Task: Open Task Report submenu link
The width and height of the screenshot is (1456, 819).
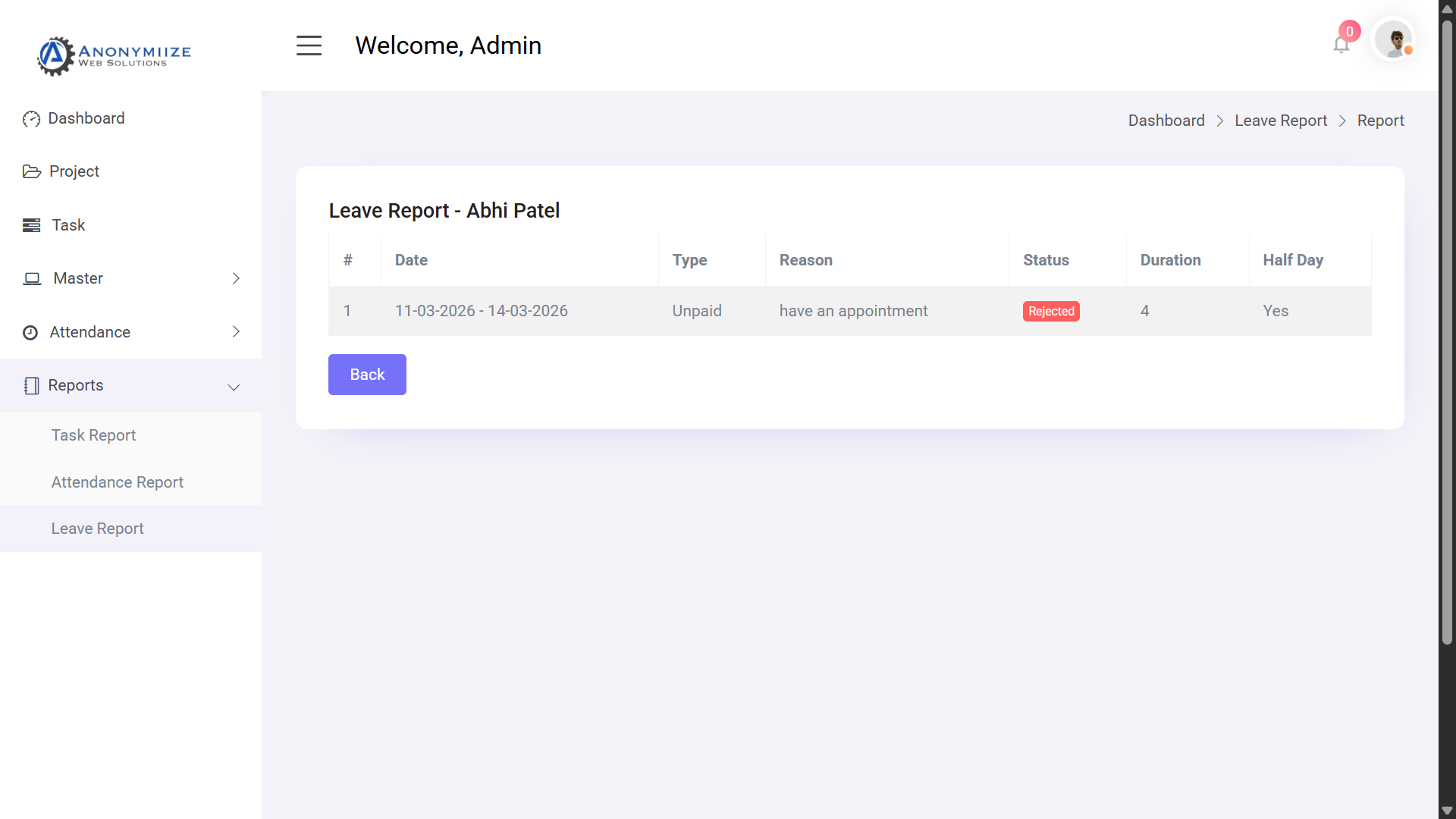Action: pyautogui.click(x=93, y=435)
